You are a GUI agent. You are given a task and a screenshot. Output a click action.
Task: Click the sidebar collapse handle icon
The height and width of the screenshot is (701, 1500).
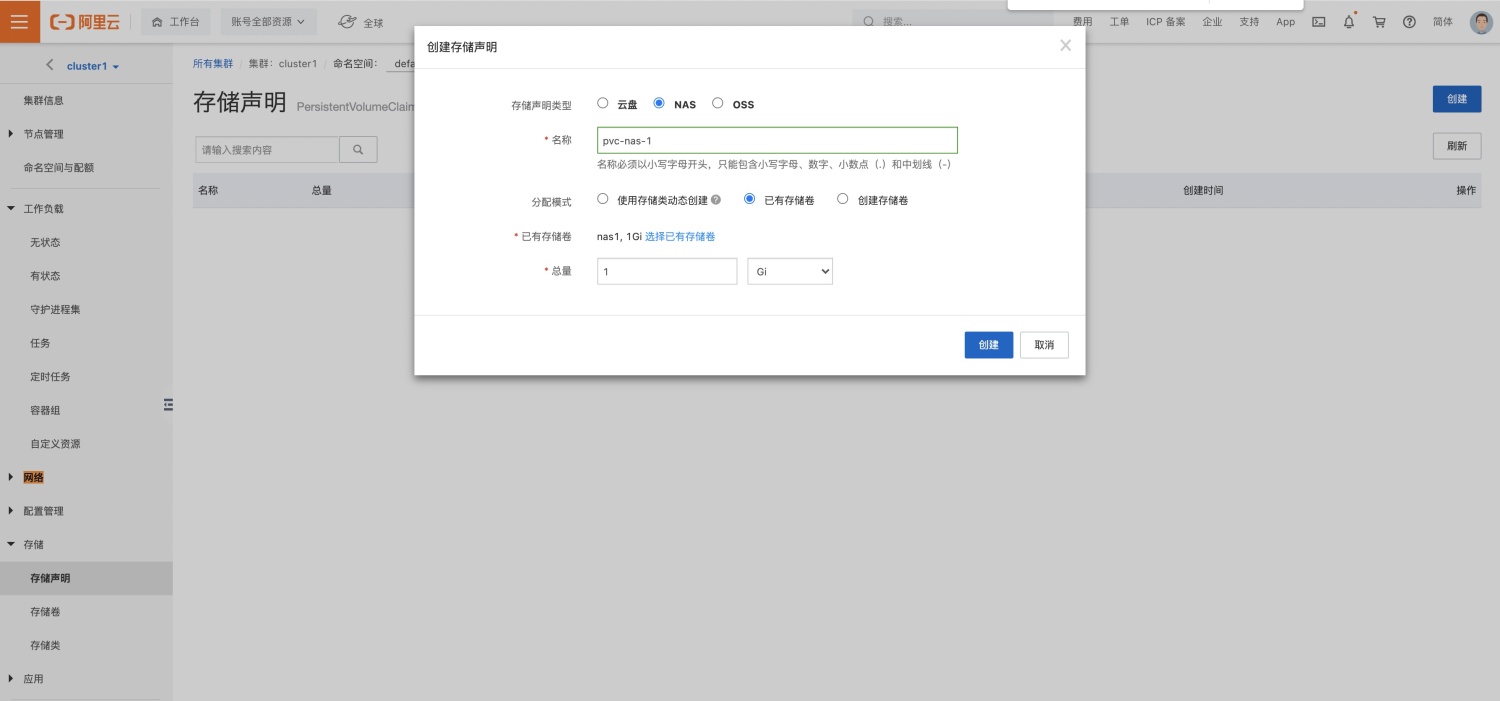[168, 404]
